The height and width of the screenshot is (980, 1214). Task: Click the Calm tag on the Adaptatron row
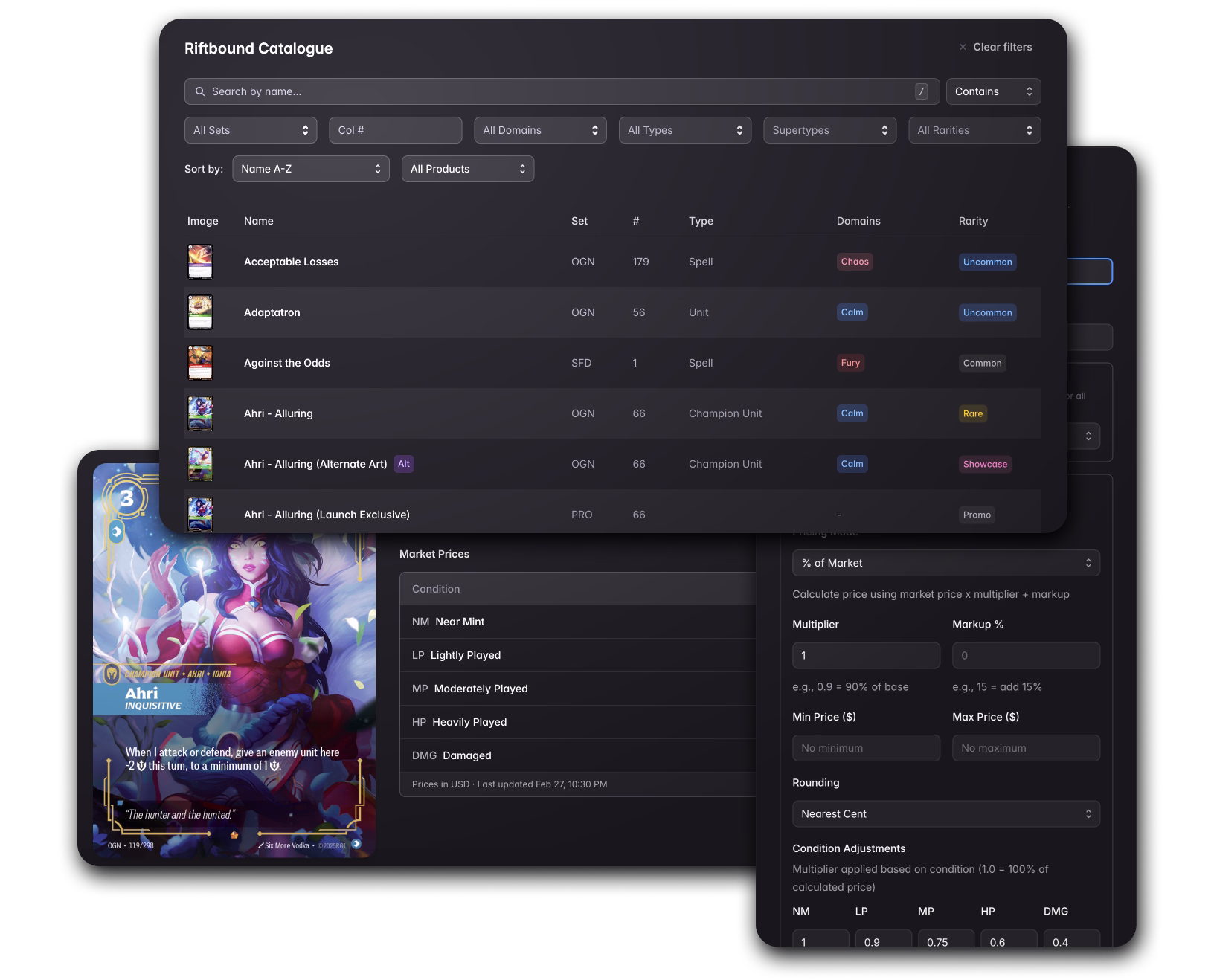[x=852, y=312]
